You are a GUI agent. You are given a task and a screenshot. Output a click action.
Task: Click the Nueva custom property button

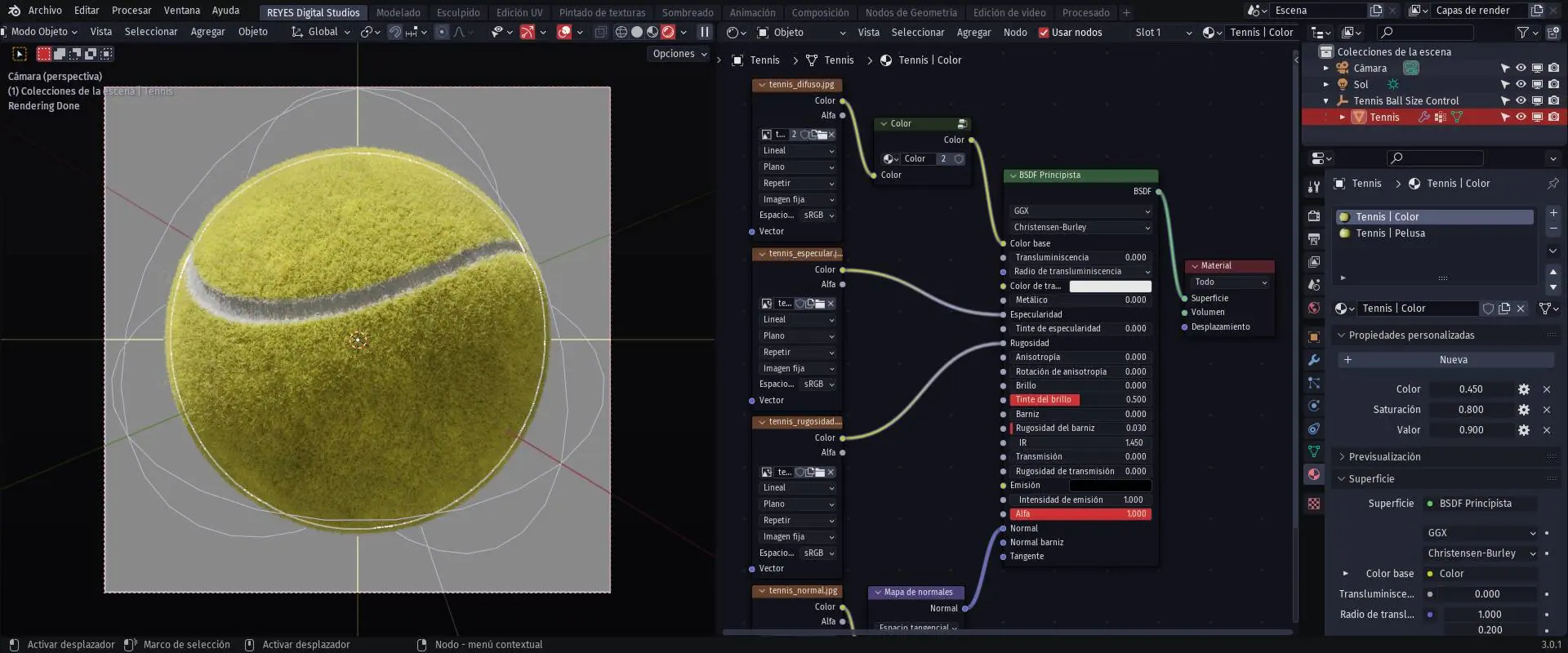click(x=1452, y=360)
